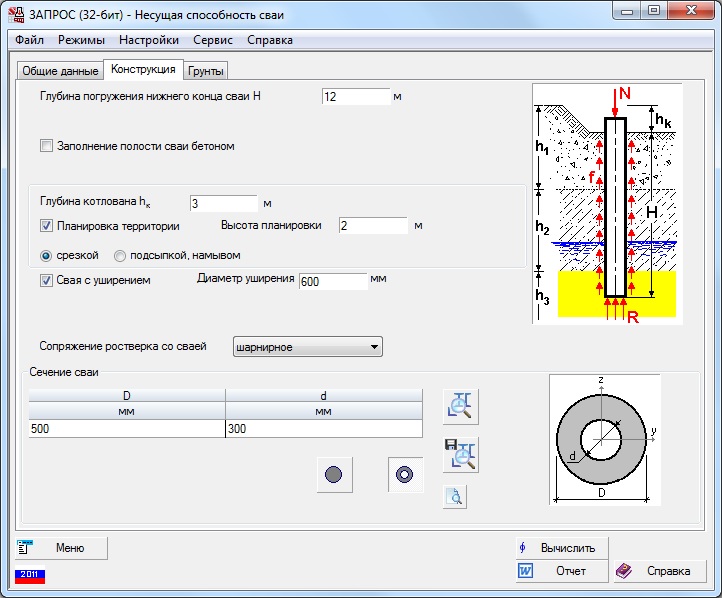Screen dimensions: 722x598
Task: Uncheck the 'Планировка территории' checkbox
Action: 46,226
